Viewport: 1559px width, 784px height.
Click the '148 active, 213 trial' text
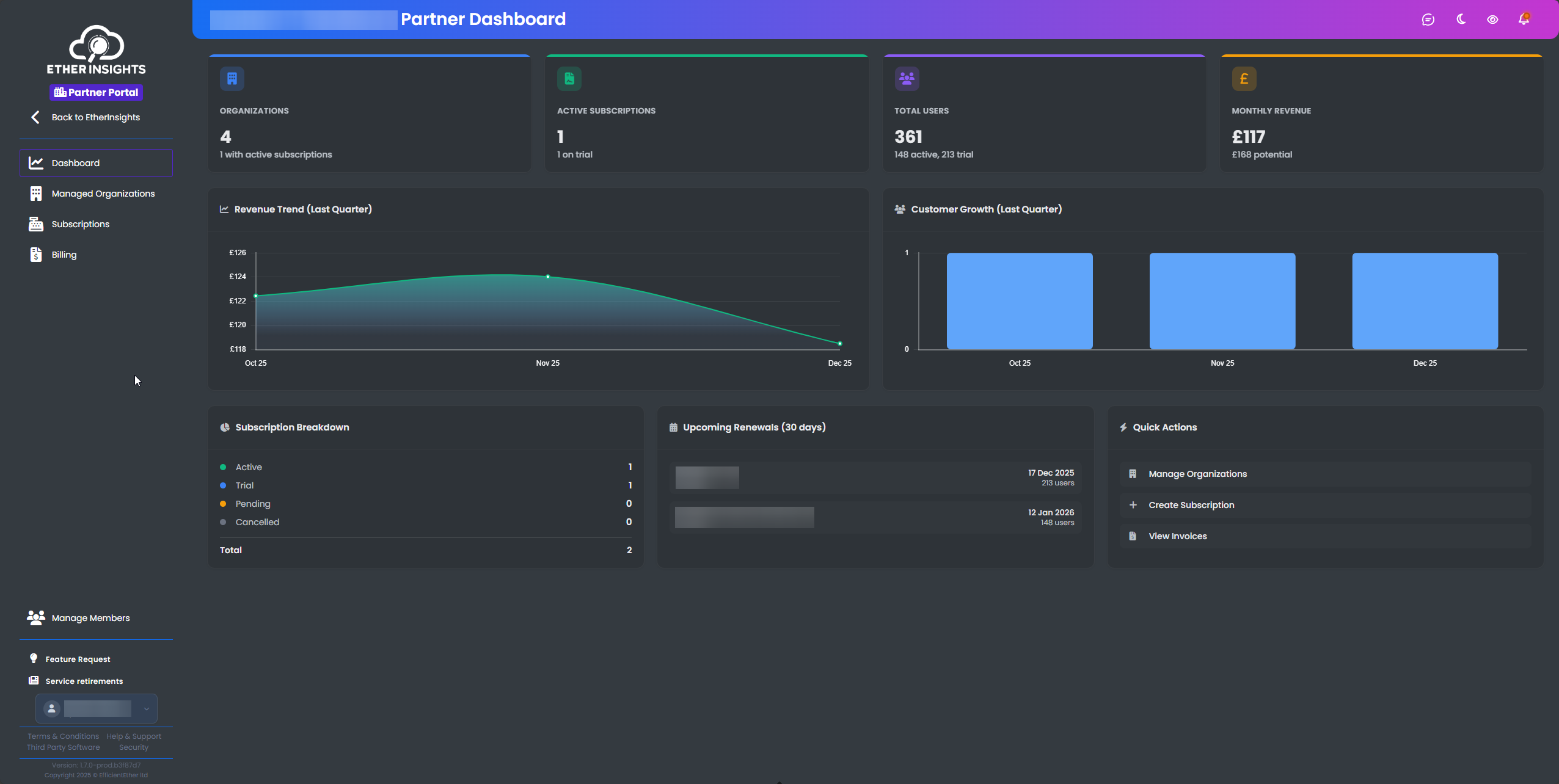(x=934, y=154)
